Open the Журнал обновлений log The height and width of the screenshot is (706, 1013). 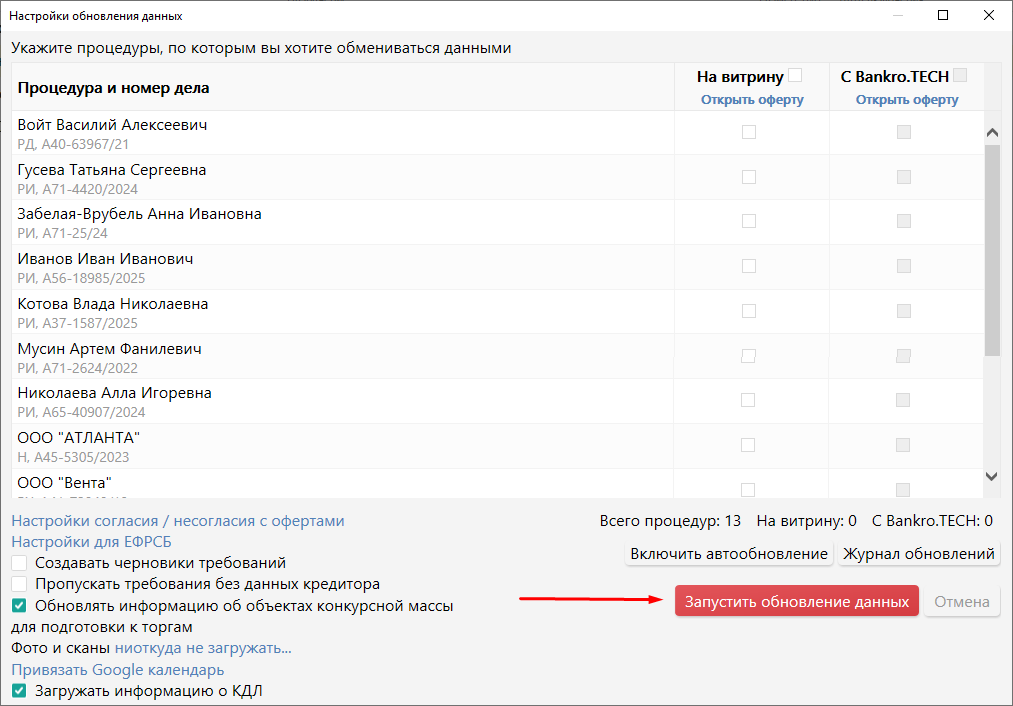click(x=918, y=554)
